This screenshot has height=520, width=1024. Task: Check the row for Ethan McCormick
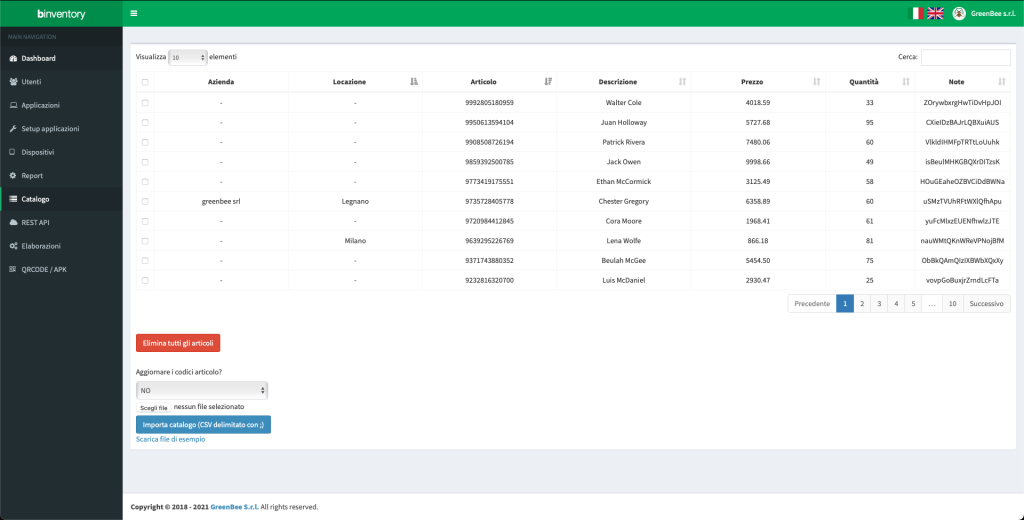[145, 182]
